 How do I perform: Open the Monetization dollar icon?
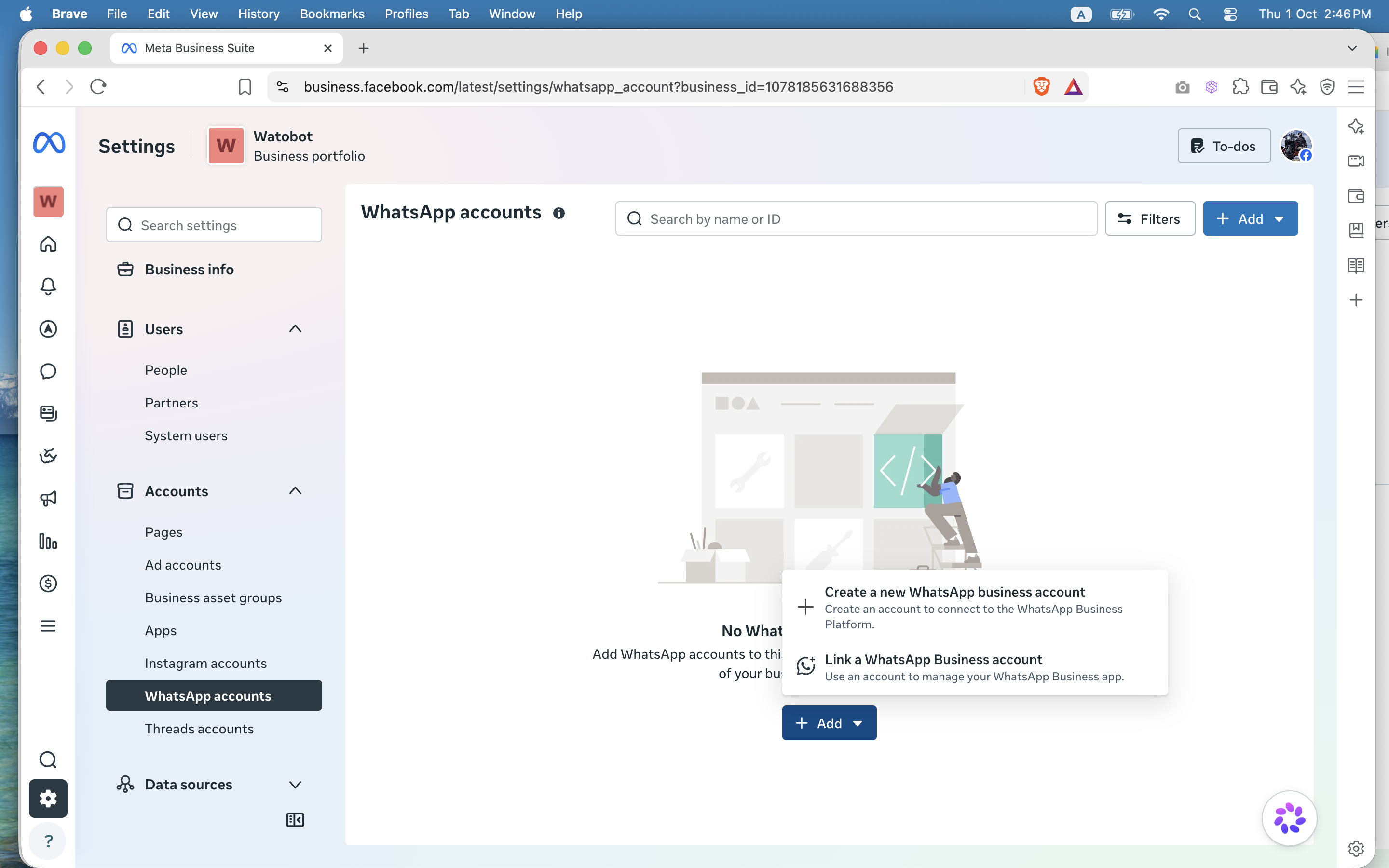pos(48,583)
